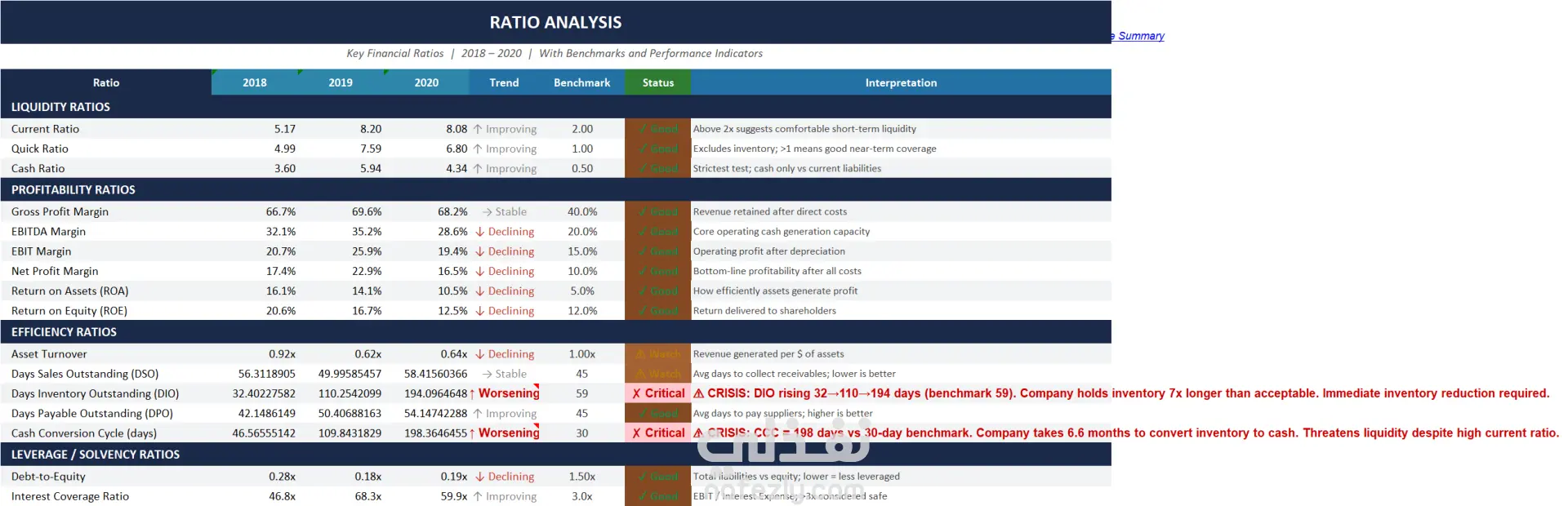Select the Benchmark column header
The image size is (1568, 506).
point(582,82)
